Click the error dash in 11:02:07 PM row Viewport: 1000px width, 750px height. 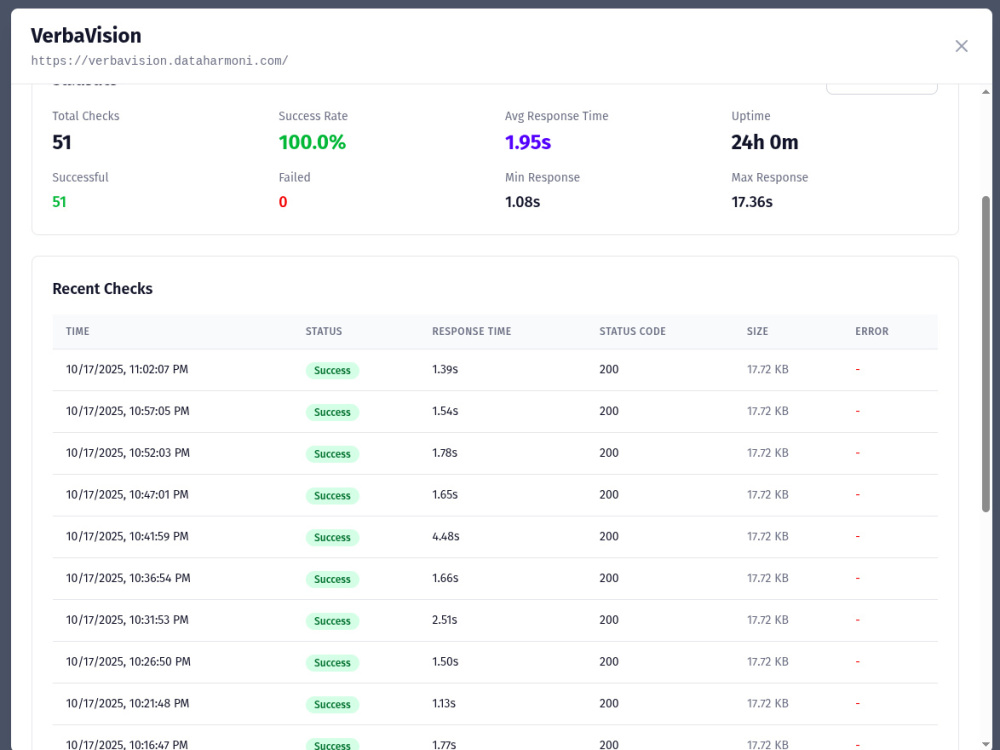[858, 369]
